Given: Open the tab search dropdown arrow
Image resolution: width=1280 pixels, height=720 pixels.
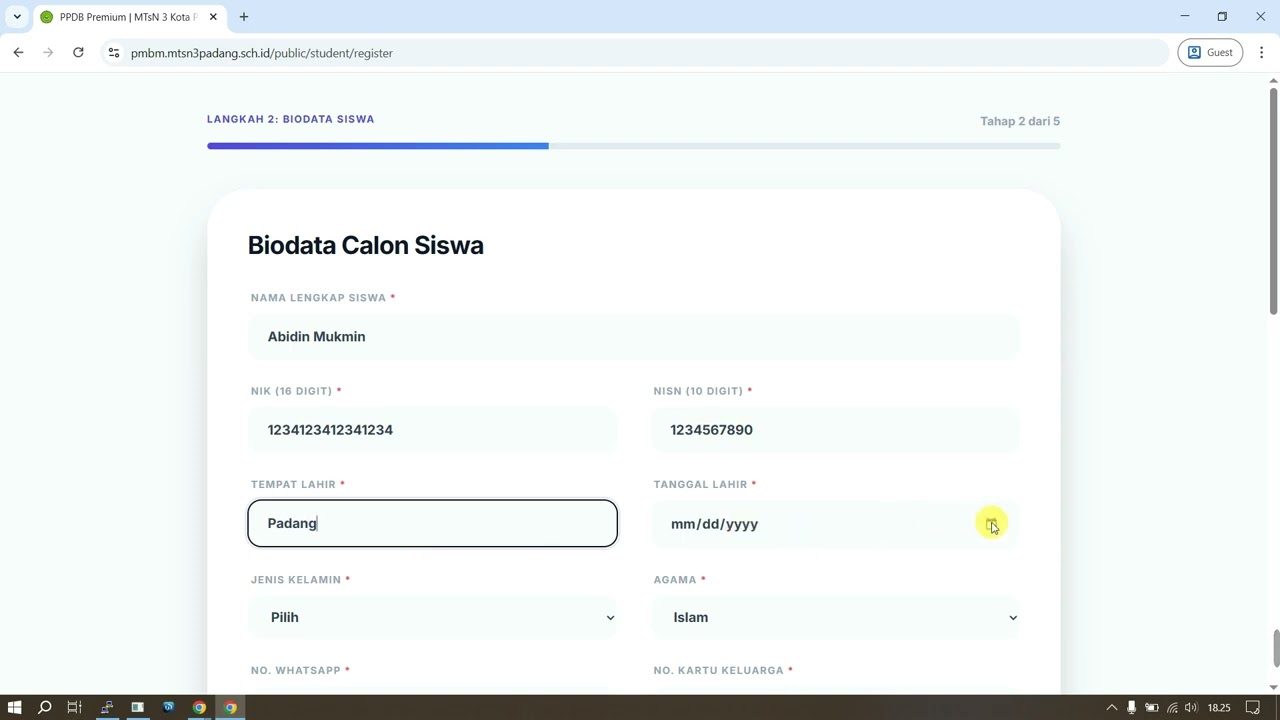Looking at the screenshot, I should coord(17,17).
